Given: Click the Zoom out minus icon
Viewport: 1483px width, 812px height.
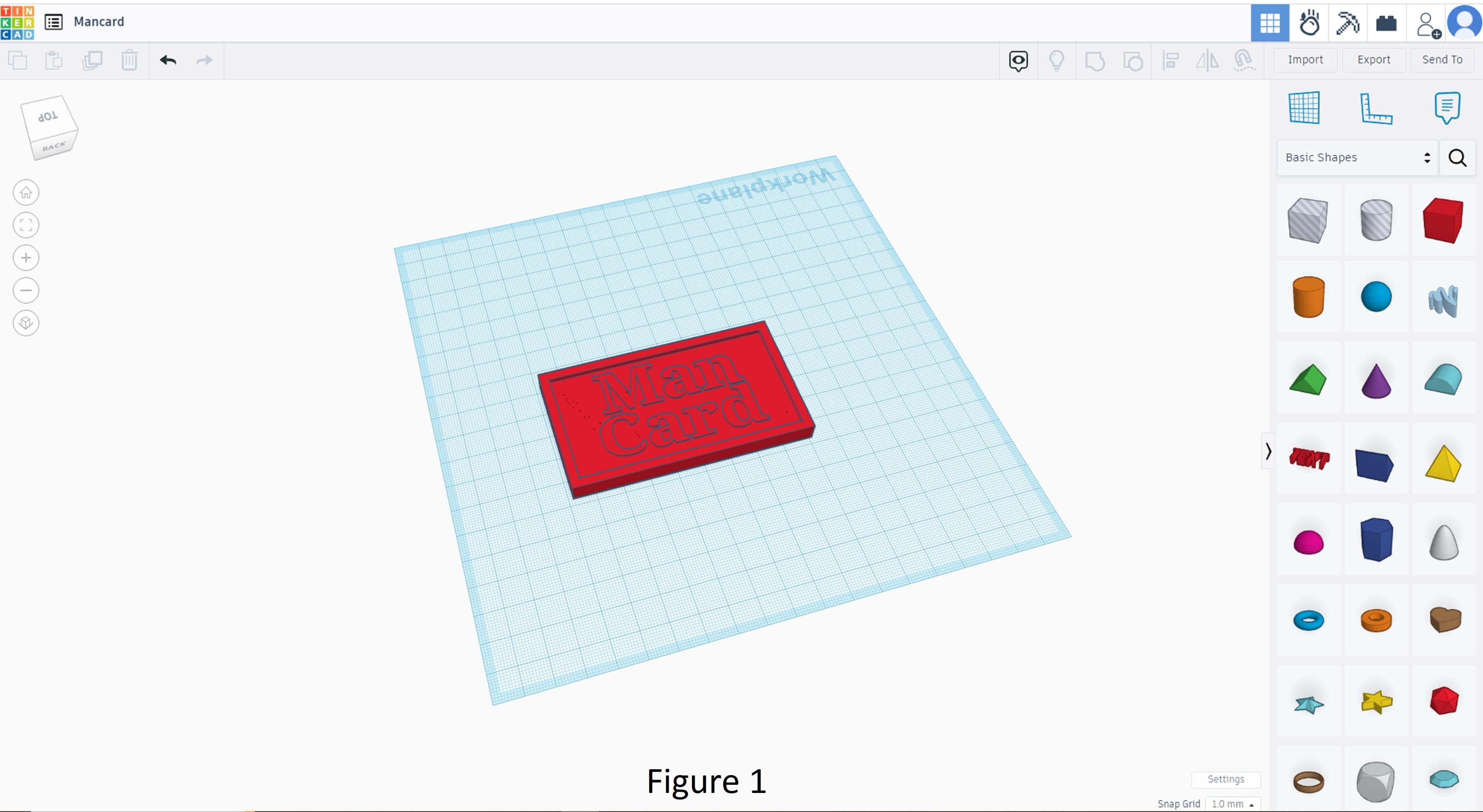Looking at the screenshot, I should pos(26,291).
